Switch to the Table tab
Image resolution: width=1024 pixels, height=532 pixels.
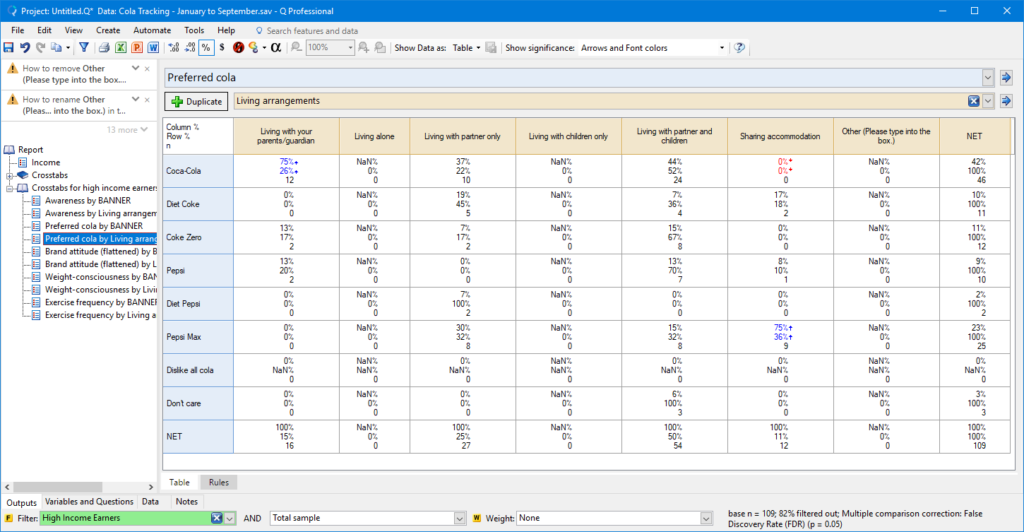point(180,482)
